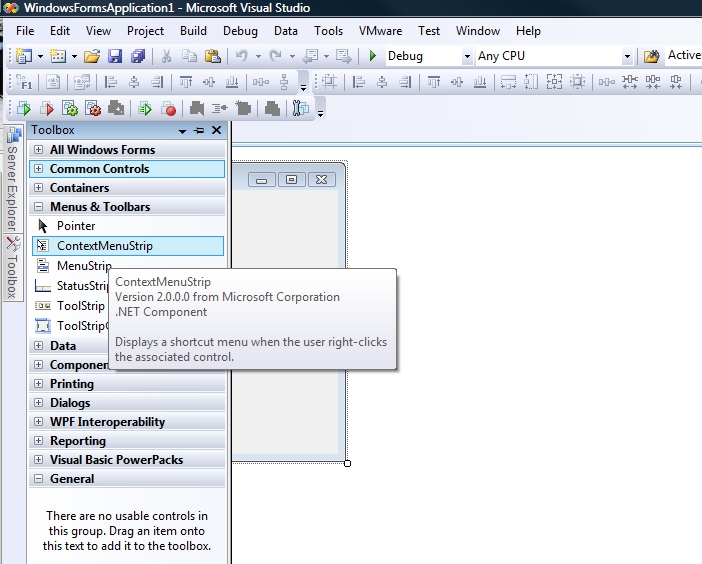Image resolution: width=702 pixels, height=564 pixels.
Task: Close the Toolbox panel
Action: point(216,130)
